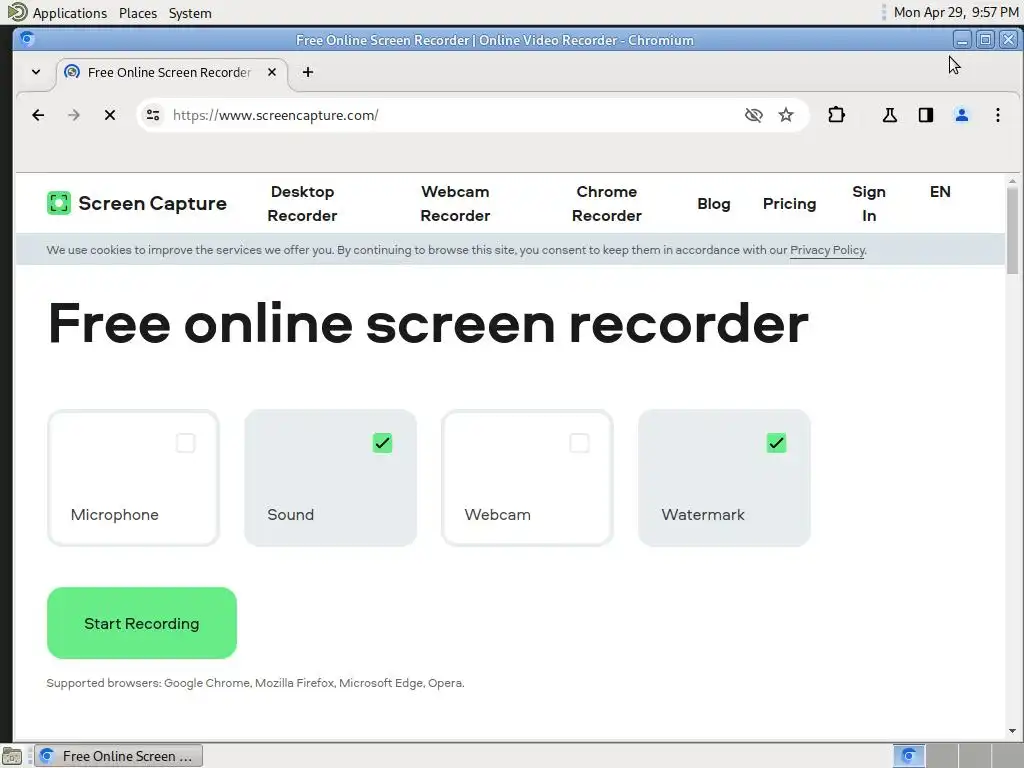
Task: Click the page vertical scrollbar thumb
Action: [x=1012, y=231]
